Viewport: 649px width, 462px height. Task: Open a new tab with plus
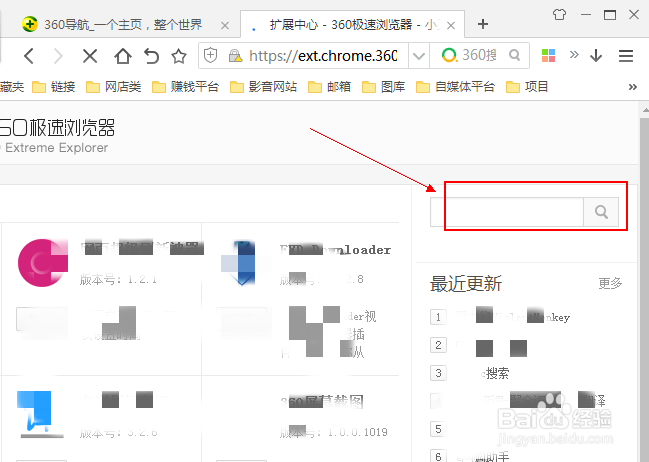(x=483, y=24)
